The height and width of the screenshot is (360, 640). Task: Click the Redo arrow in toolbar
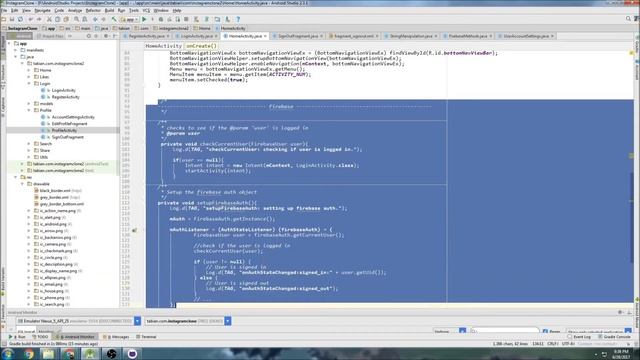[39, 19]
